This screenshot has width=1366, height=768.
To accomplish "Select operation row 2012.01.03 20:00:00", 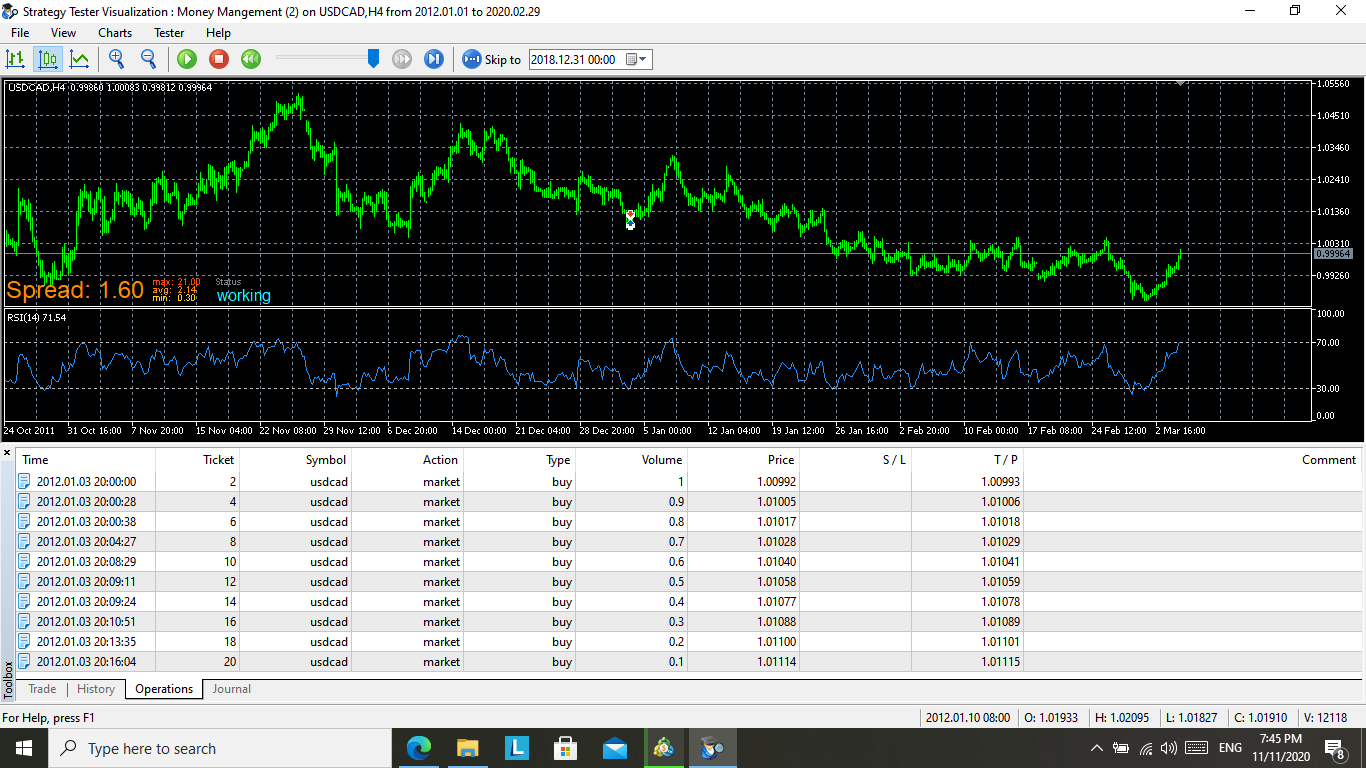I will coord(690,482).
